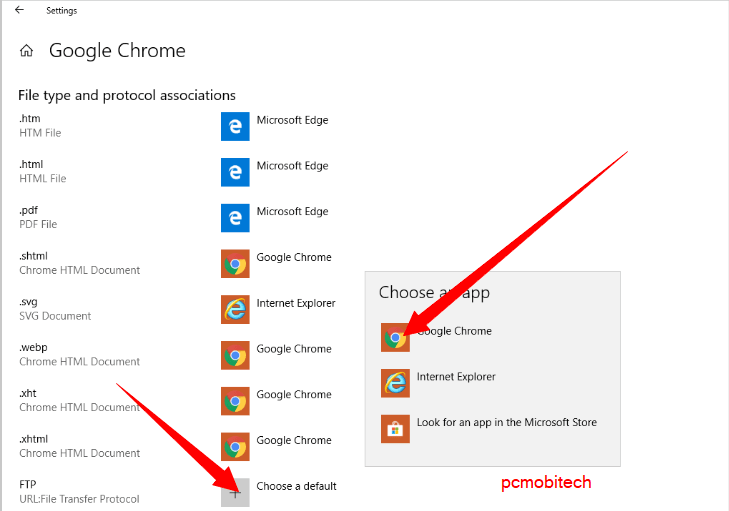Choose Internet Explorer text in popup

(x=456, y=377)
